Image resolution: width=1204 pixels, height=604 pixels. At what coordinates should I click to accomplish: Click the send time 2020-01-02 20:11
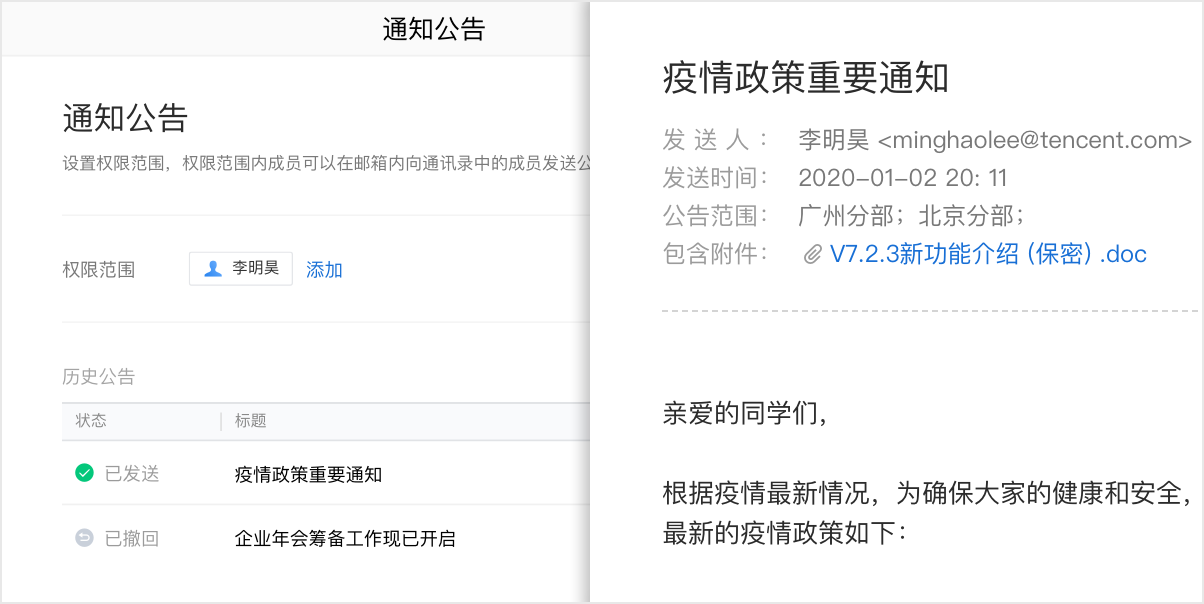(x=902, y=178)
